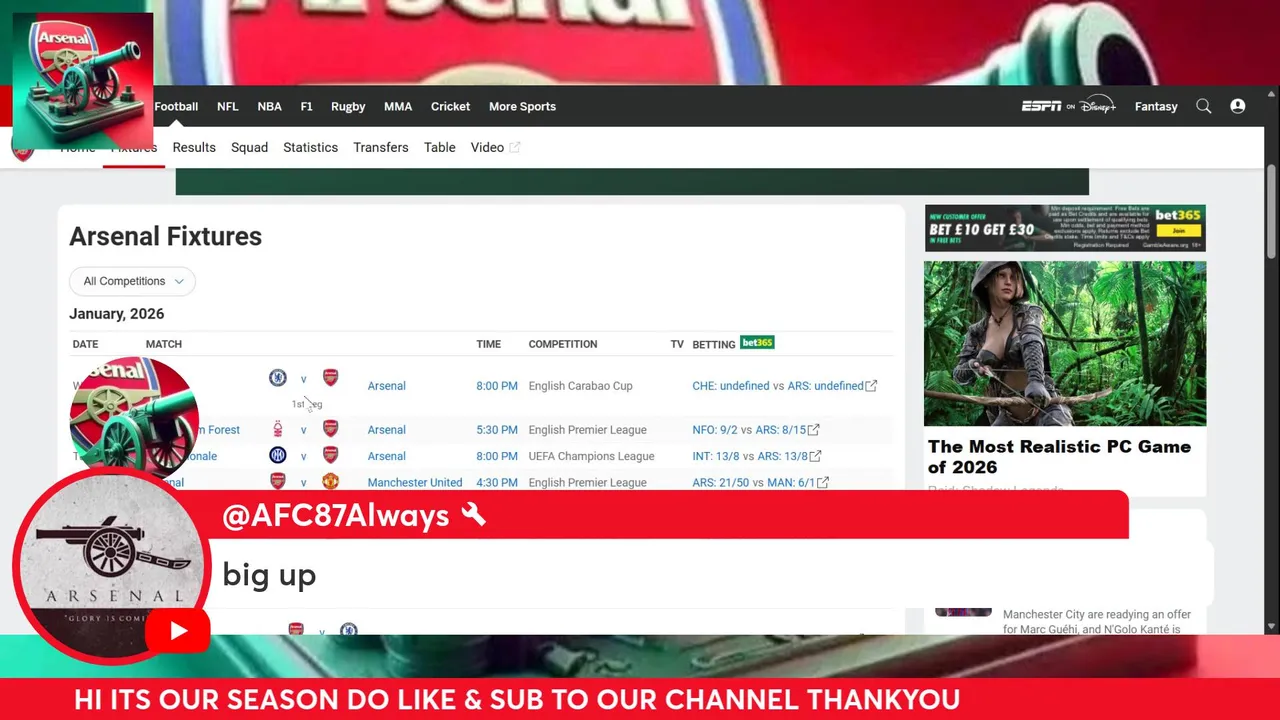Click UEFA Champions League competition text
Screen dimensions: 1280x720
[591, 456]
